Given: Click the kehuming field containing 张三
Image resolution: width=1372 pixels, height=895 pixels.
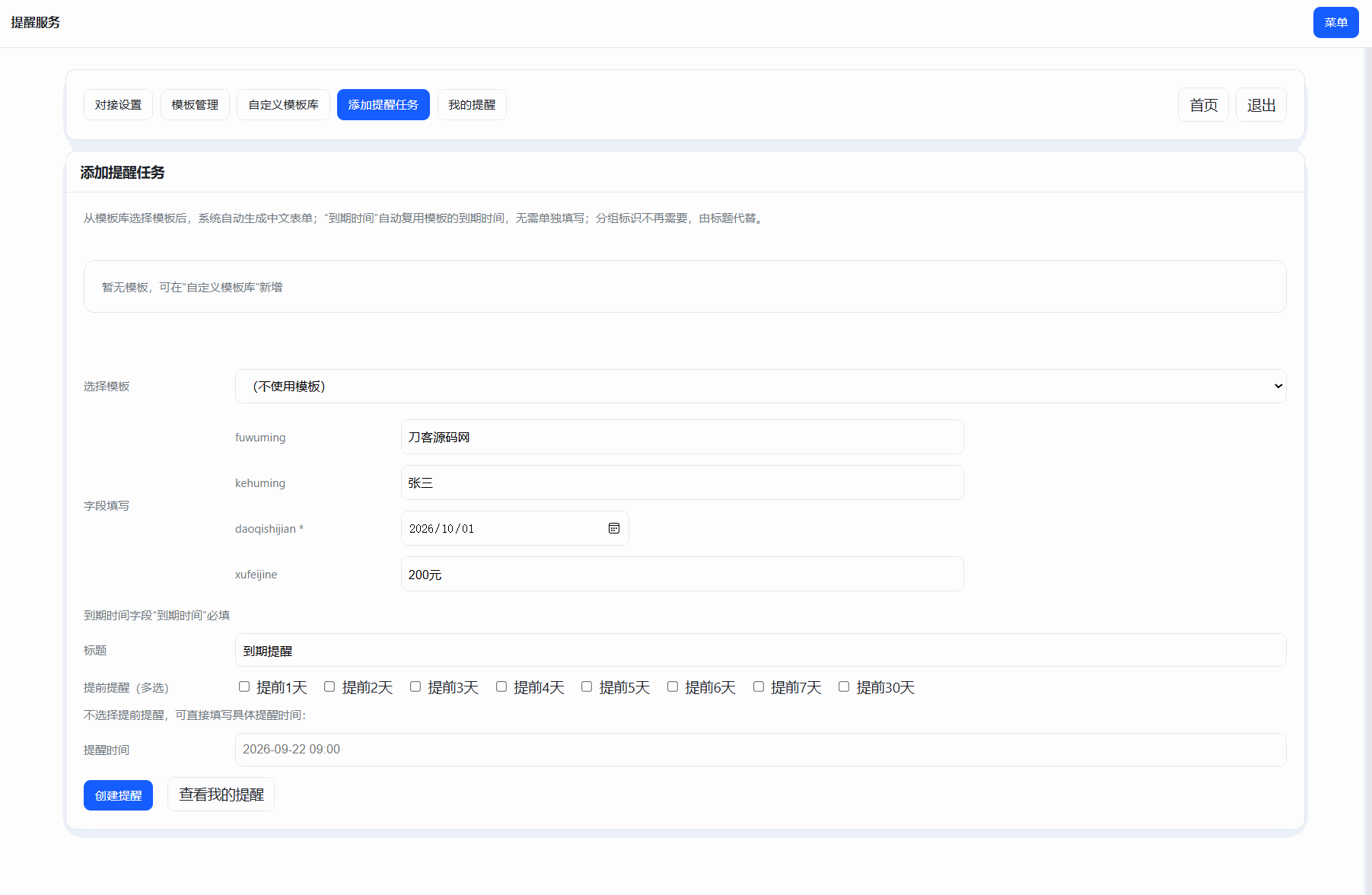Looking at the screenshot, I should (x=682, y=483).
